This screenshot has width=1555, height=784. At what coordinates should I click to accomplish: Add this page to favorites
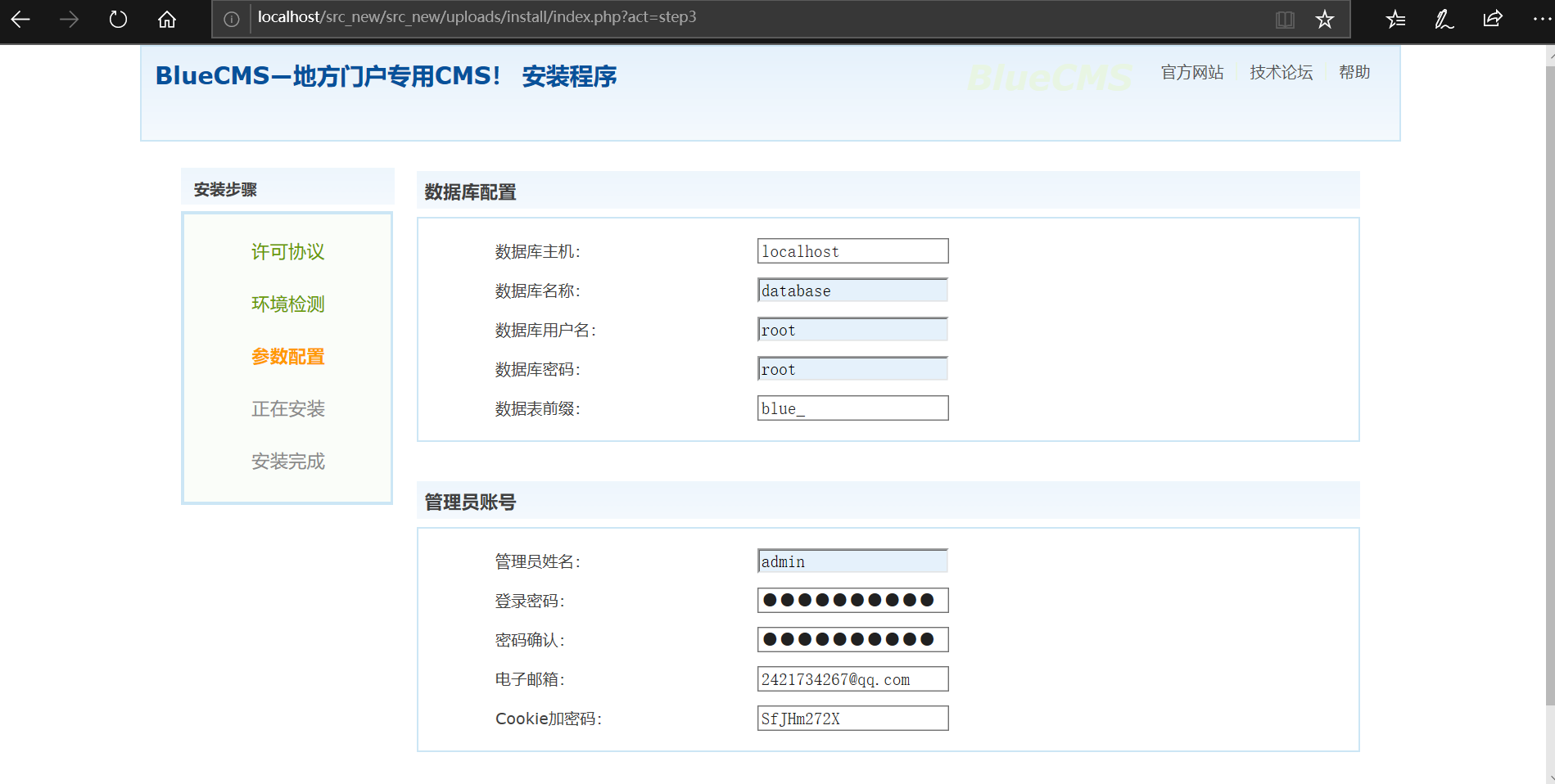point(1324,19)
